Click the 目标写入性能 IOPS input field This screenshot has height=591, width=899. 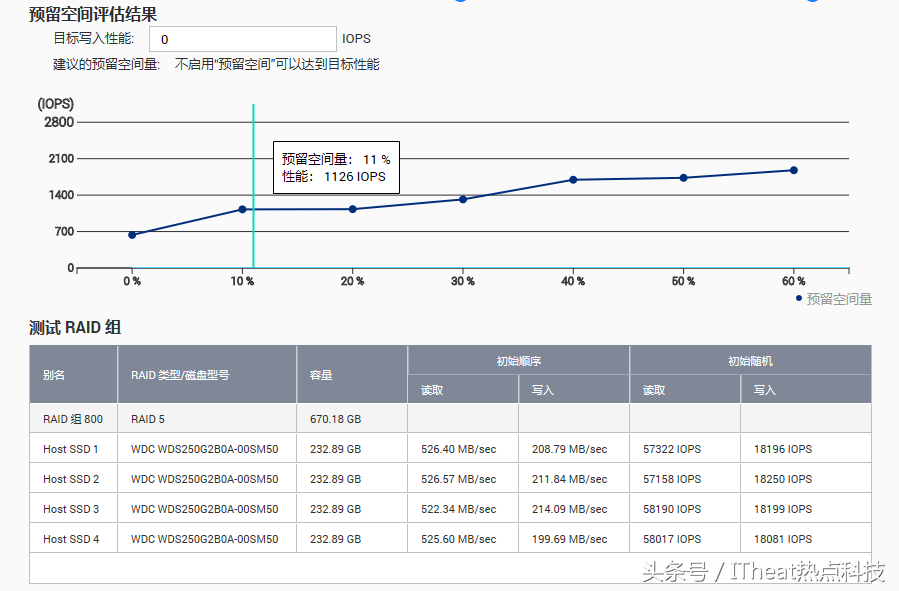[x=242, y=39]
